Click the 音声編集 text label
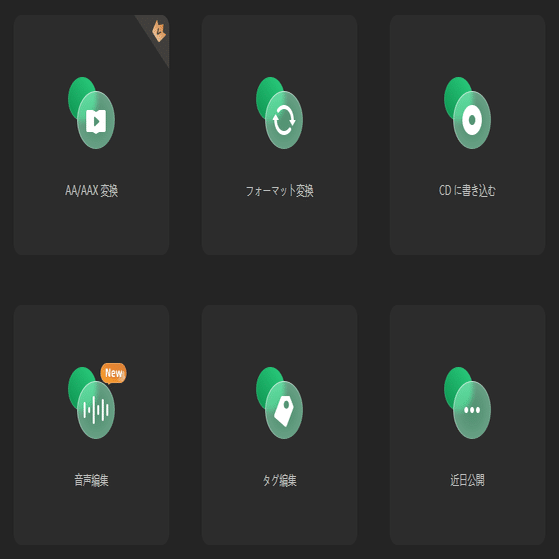This screenshot has width=559, height=559. point(92,480)
